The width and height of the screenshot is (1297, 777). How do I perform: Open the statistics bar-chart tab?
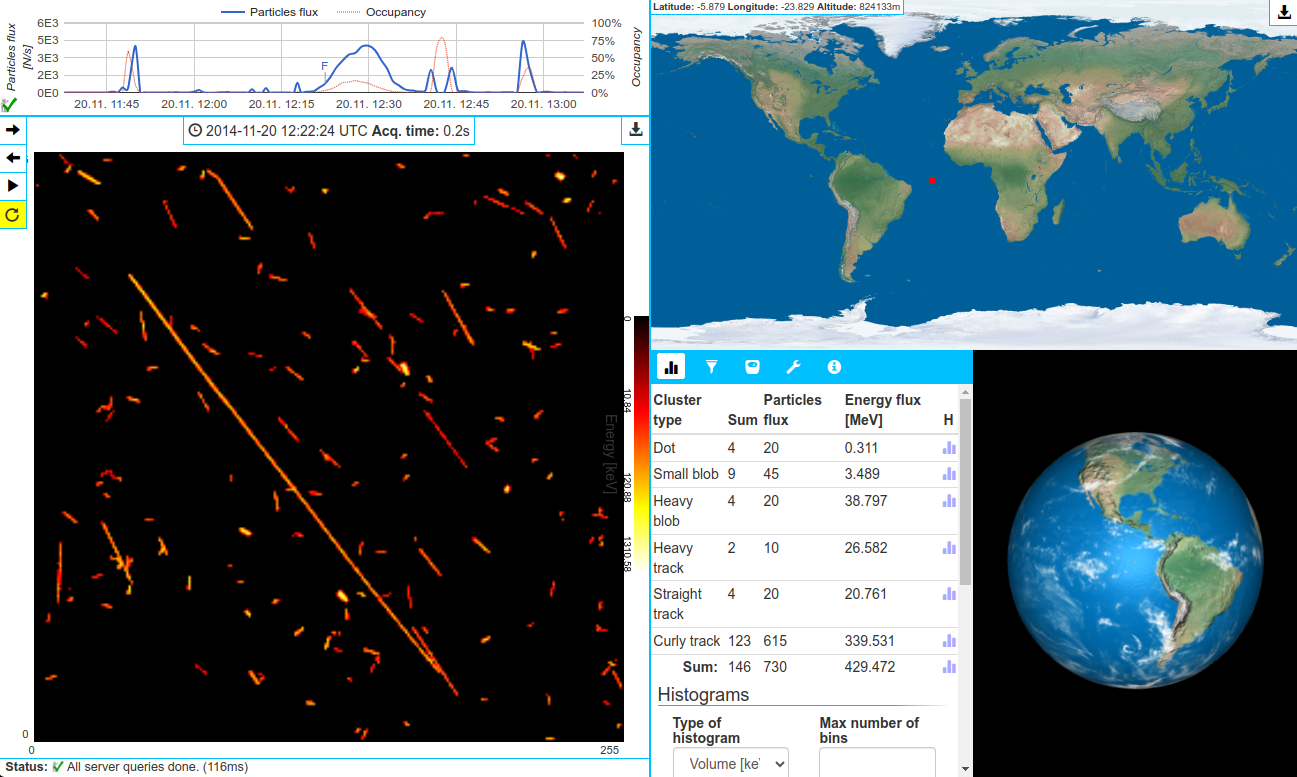click(x=671, y=367)
